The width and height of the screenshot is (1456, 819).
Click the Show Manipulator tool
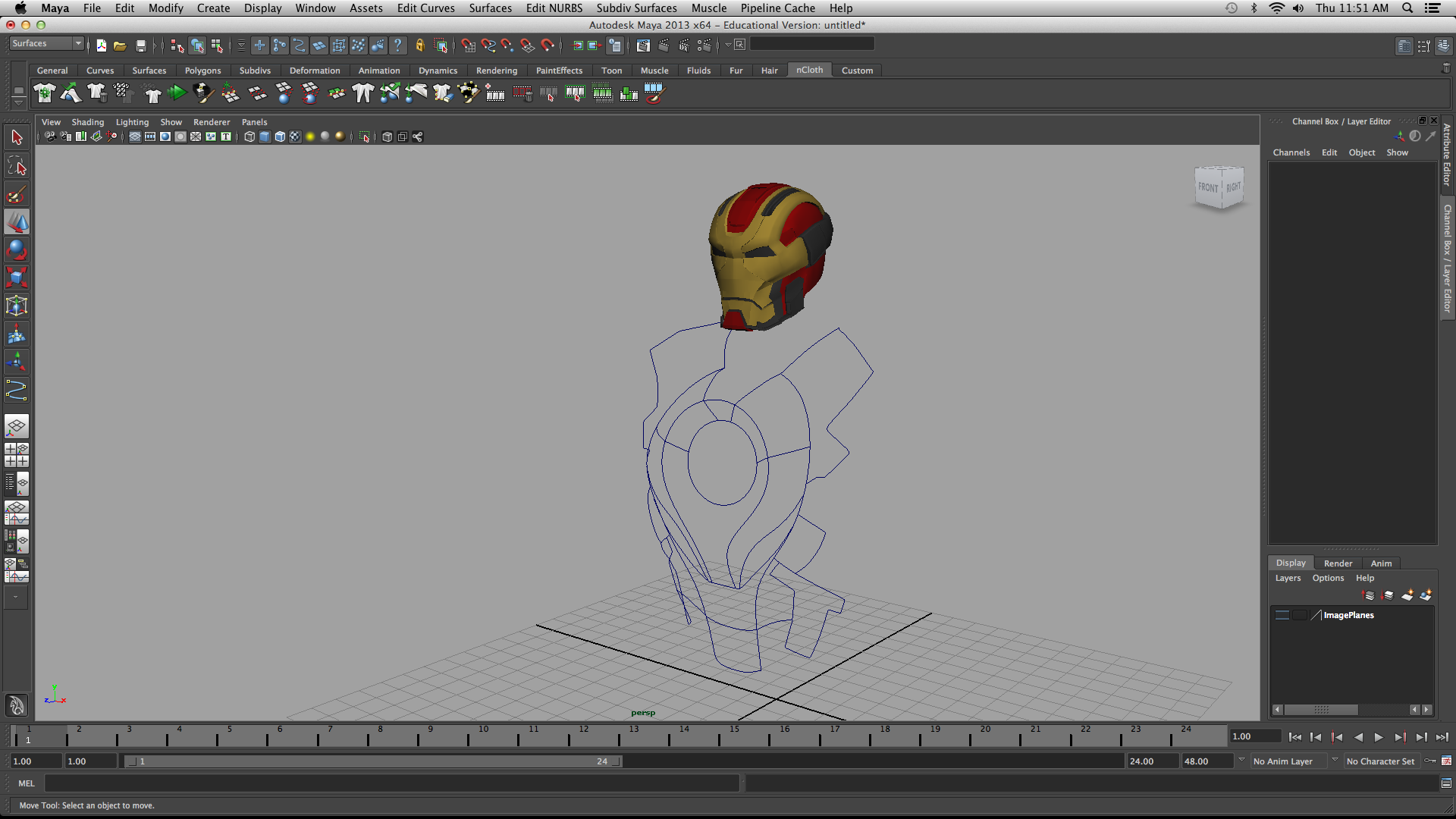point(17,362)
